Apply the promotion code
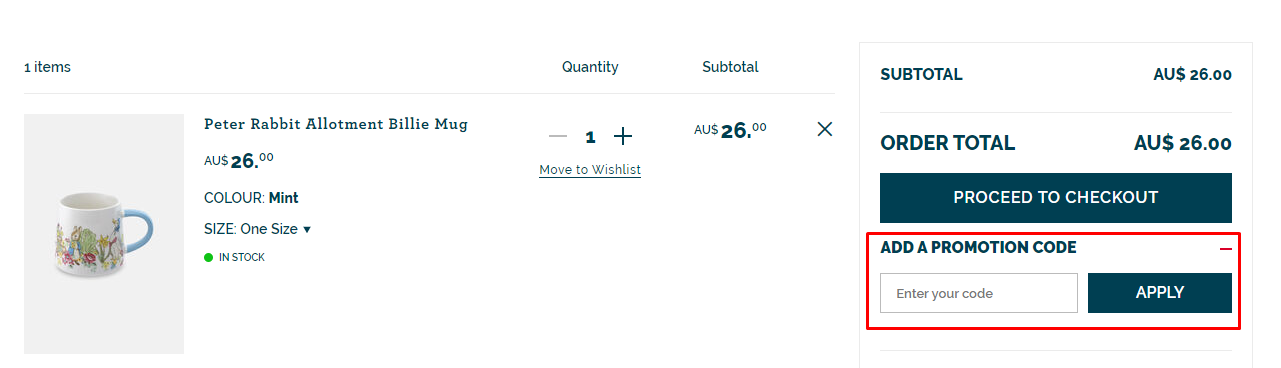This screenshot has height=368, width=1281. (1160, 293)
